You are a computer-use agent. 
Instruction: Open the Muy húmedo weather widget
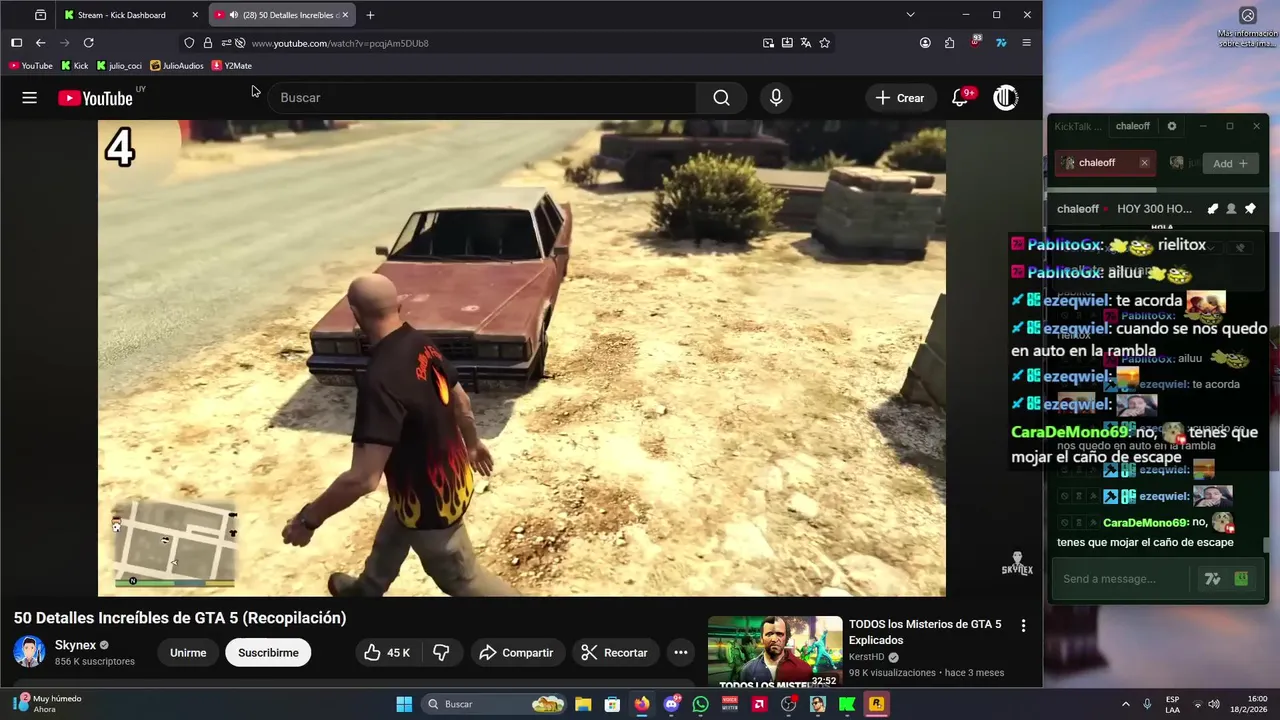click(47, 704)
